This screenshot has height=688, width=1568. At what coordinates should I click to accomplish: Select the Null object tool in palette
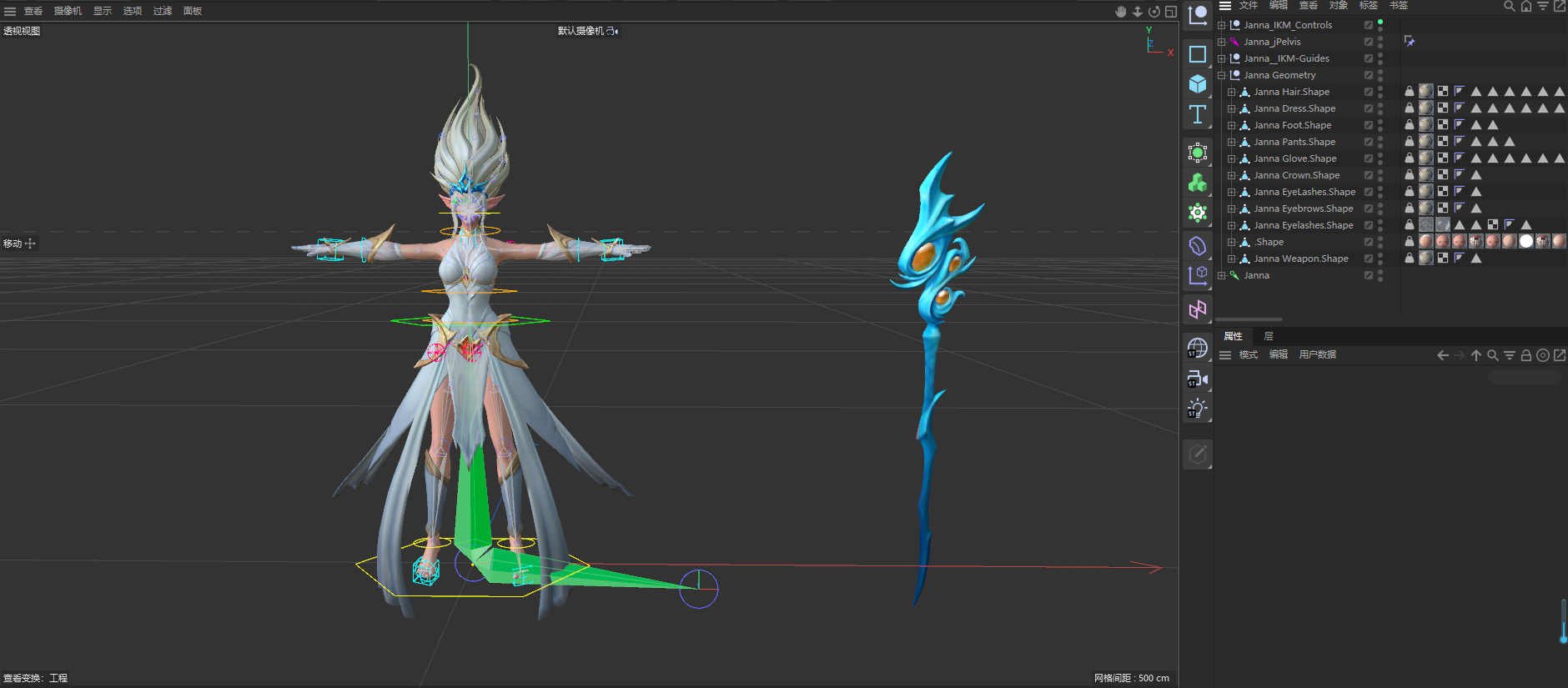[1198, 17]
